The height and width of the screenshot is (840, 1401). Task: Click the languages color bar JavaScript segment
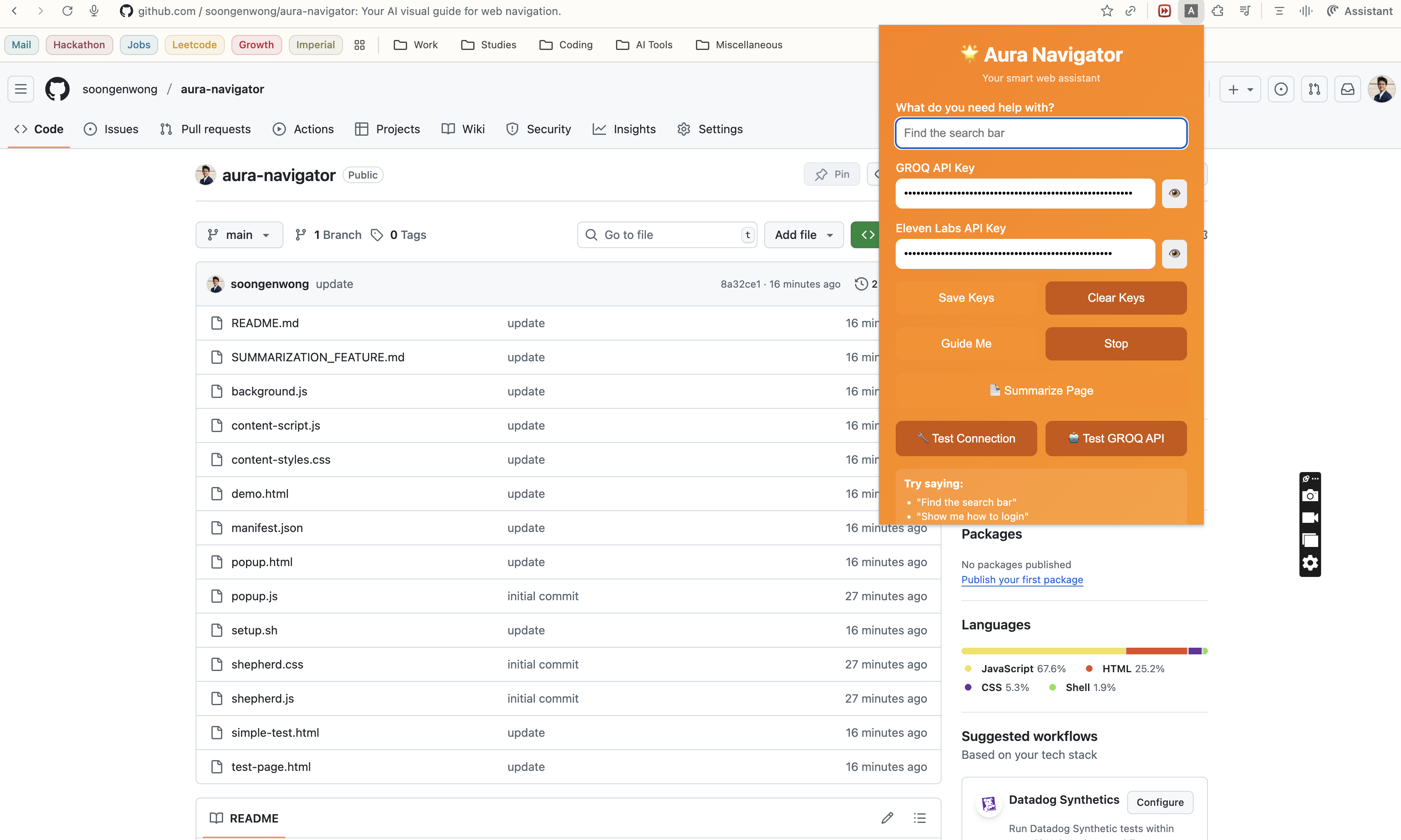pyautogui.click(x=1043, y=651)
